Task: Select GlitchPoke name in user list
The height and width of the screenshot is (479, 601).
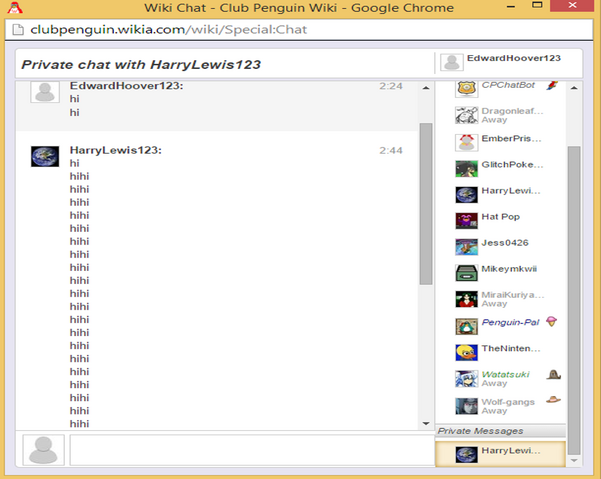Action: tap(512, 165)
